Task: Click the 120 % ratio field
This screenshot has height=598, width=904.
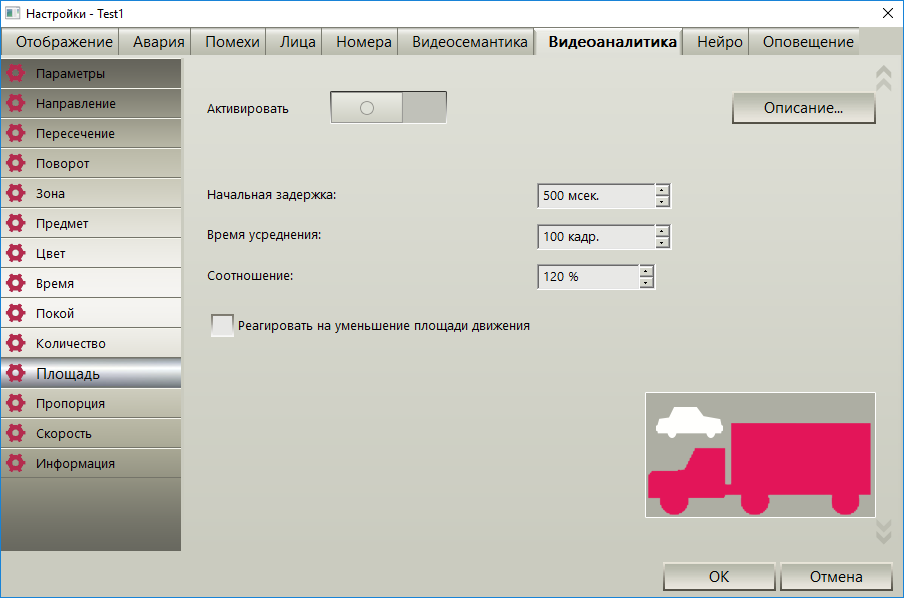Action: [x=588, y=277]
